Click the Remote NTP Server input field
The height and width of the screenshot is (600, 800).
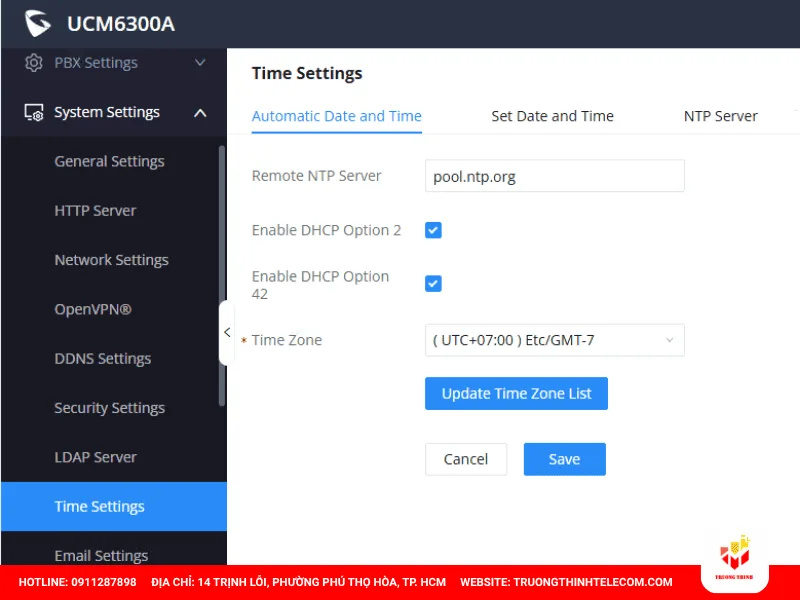coord(555,176)
